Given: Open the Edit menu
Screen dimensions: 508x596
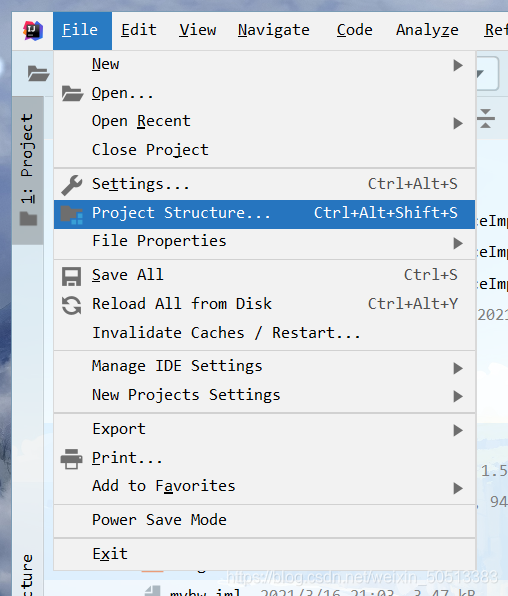Looking at the screenshot, I should (x=139, y=30).
